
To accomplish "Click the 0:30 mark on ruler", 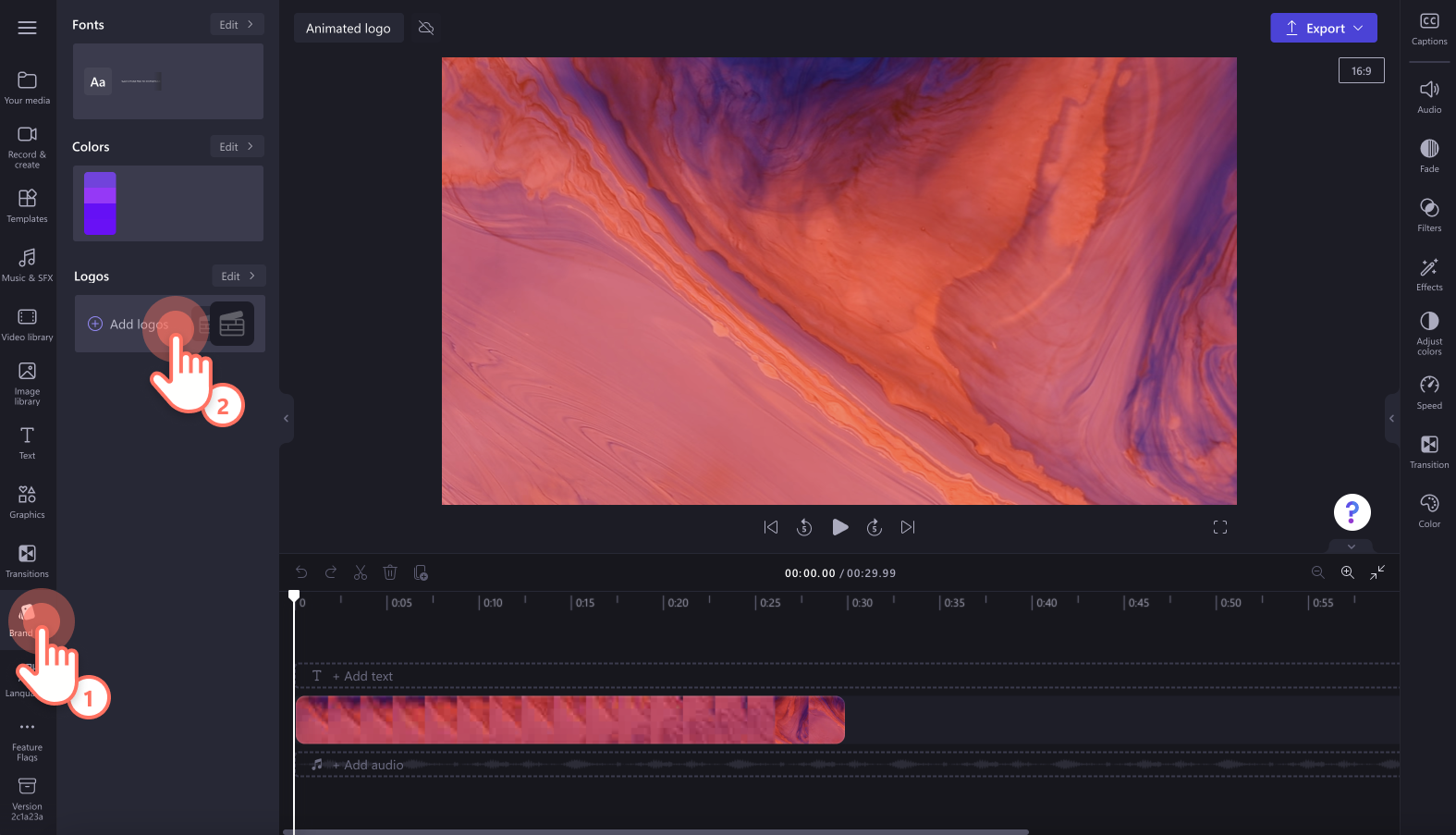I will 862,603.
